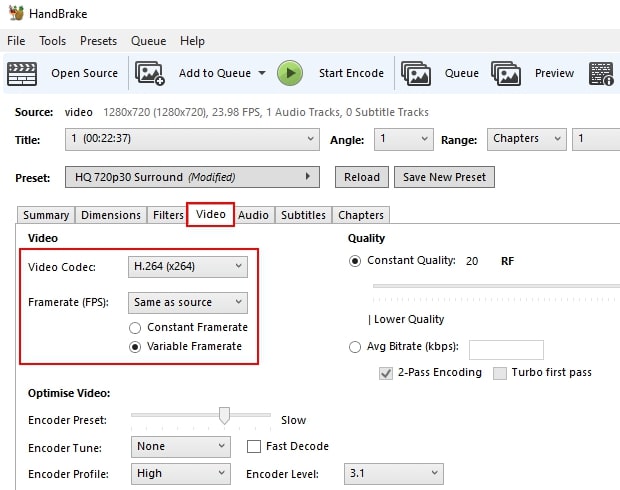Select the Avg Bitrate (kbps) radio button
This screenshot has height=490, width=620.
click(355, 347)
